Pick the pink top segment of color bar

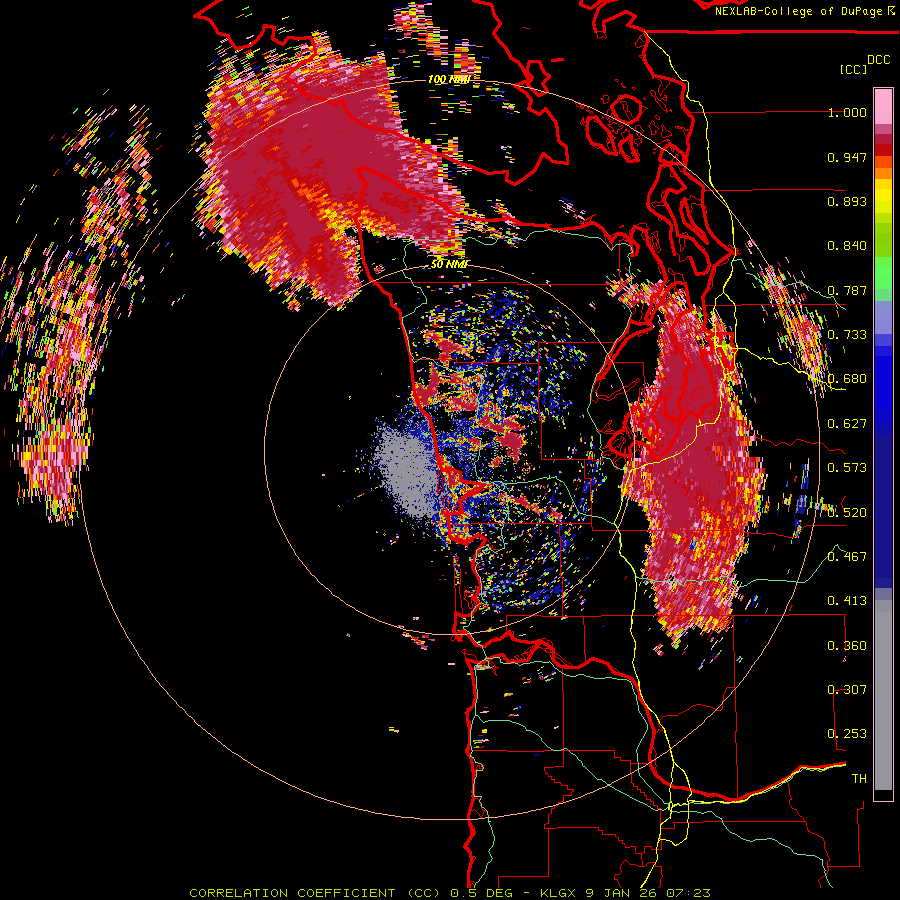(x=883, y=106)
